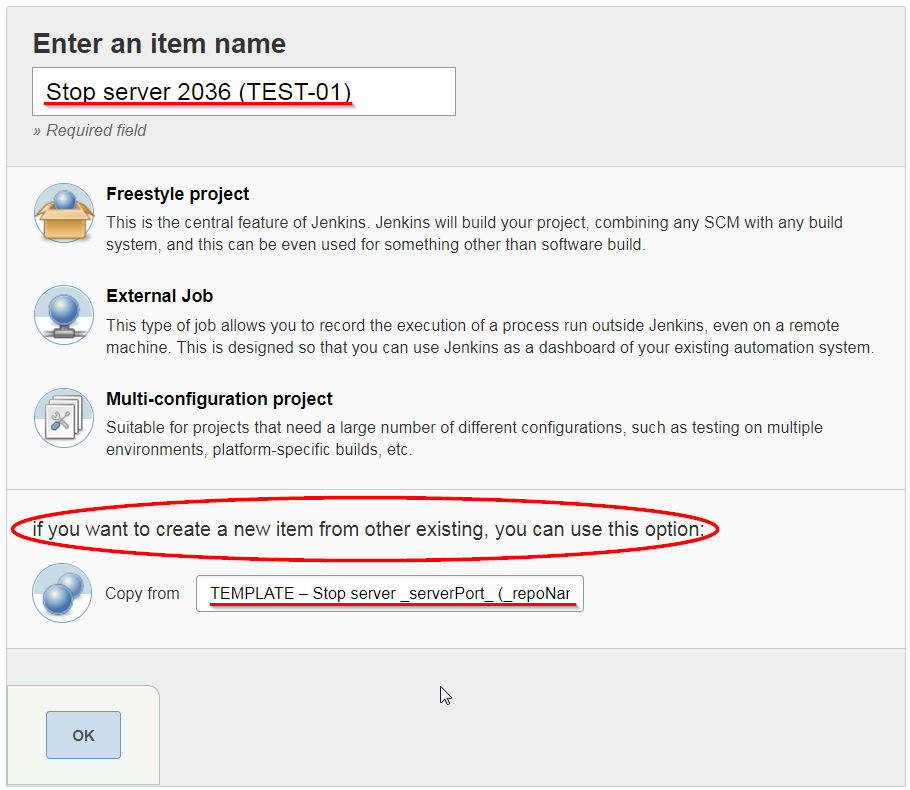Select the Freestyle project title
This screenshot has height=790, width=910.
coord(177,194)
